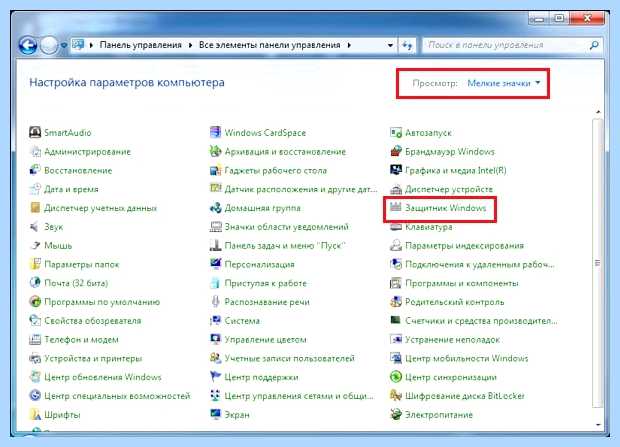Screen dimensions: 620x447
Task: Open Учетные записи пользователей link
Action: click(x=289, y=358)
